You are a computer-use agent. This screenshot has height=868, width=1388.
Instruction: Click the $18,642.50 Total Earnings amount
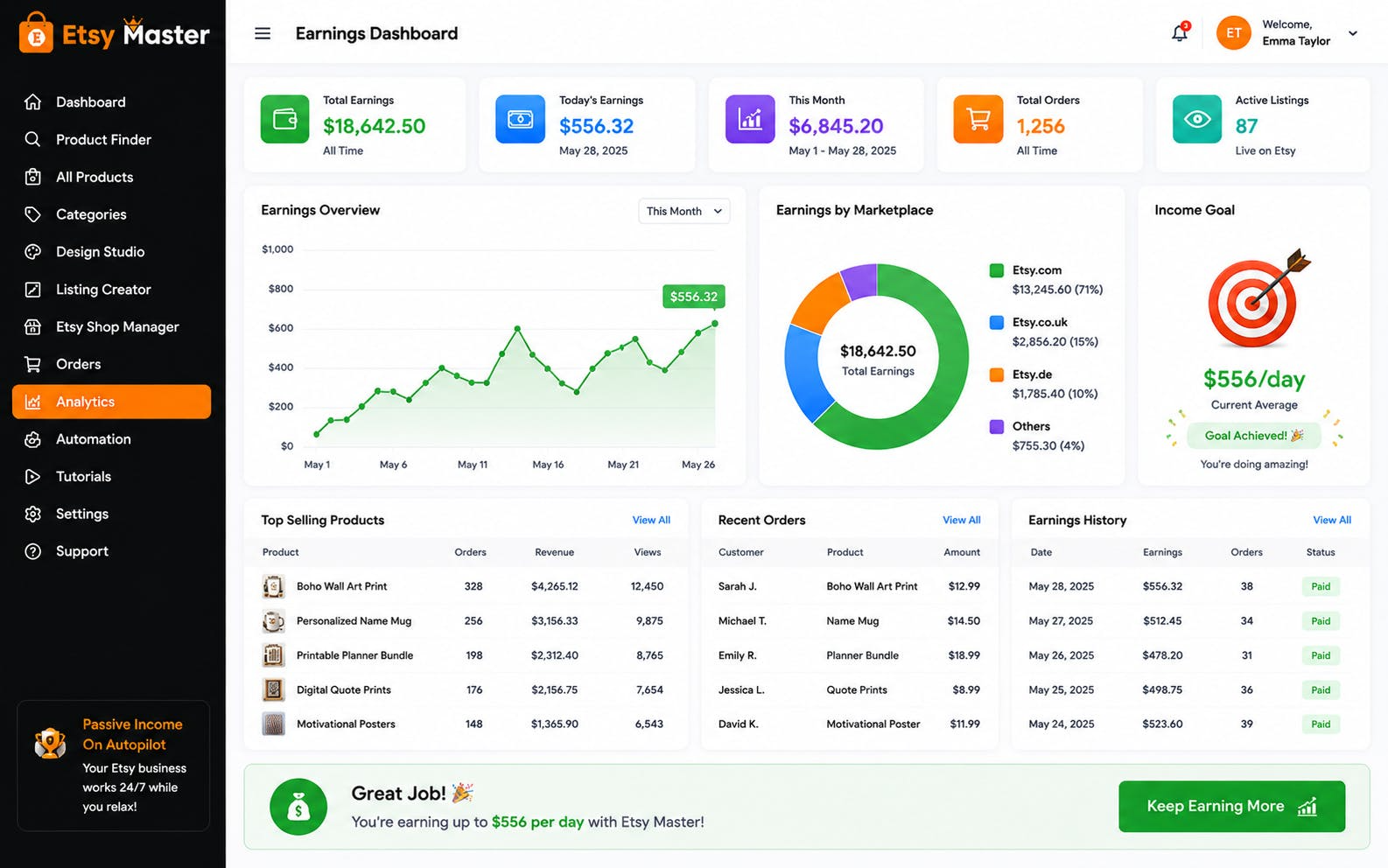(374, 126)
